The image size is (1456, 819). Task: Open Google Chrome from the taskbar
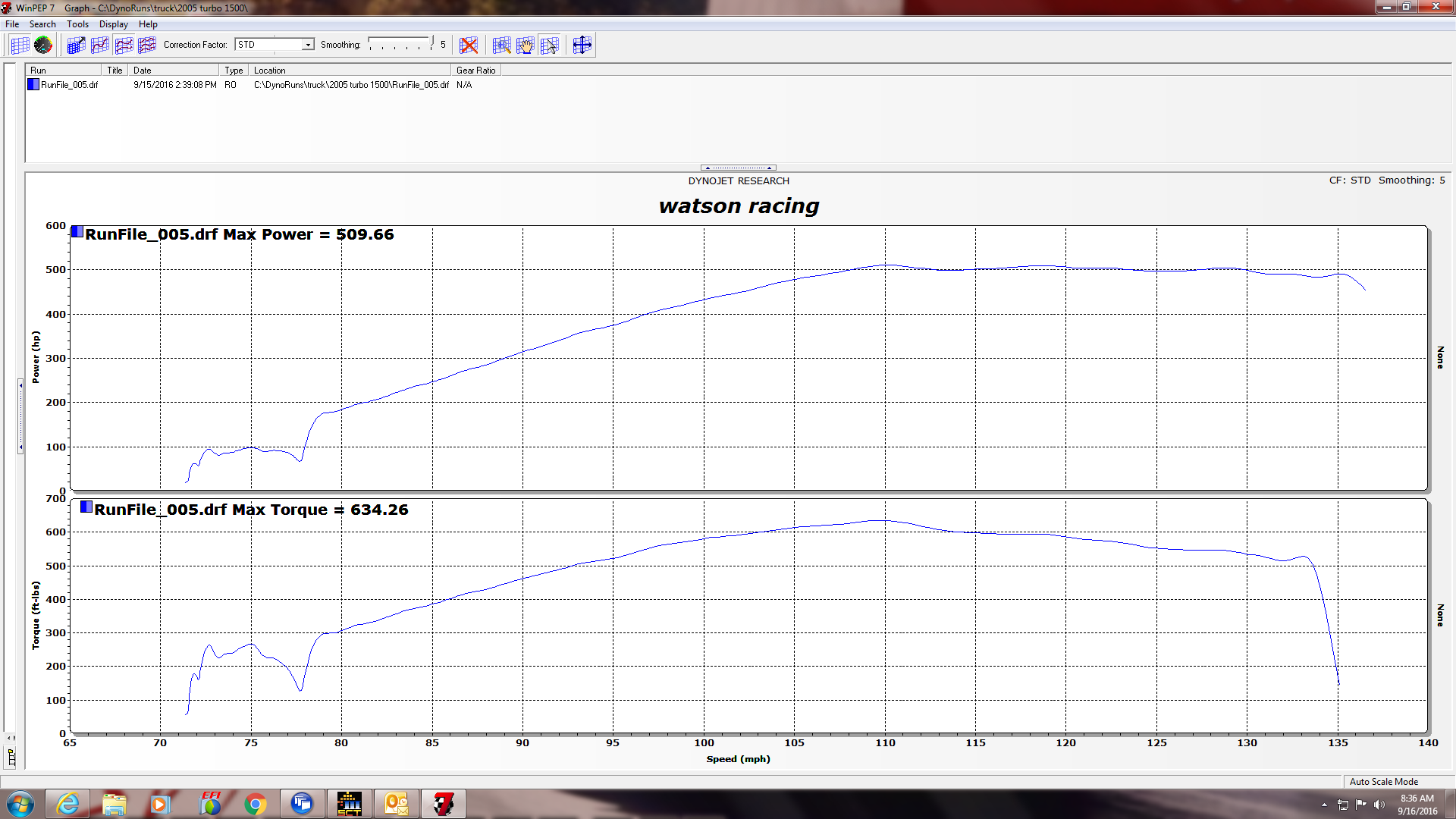pos(256,804)
